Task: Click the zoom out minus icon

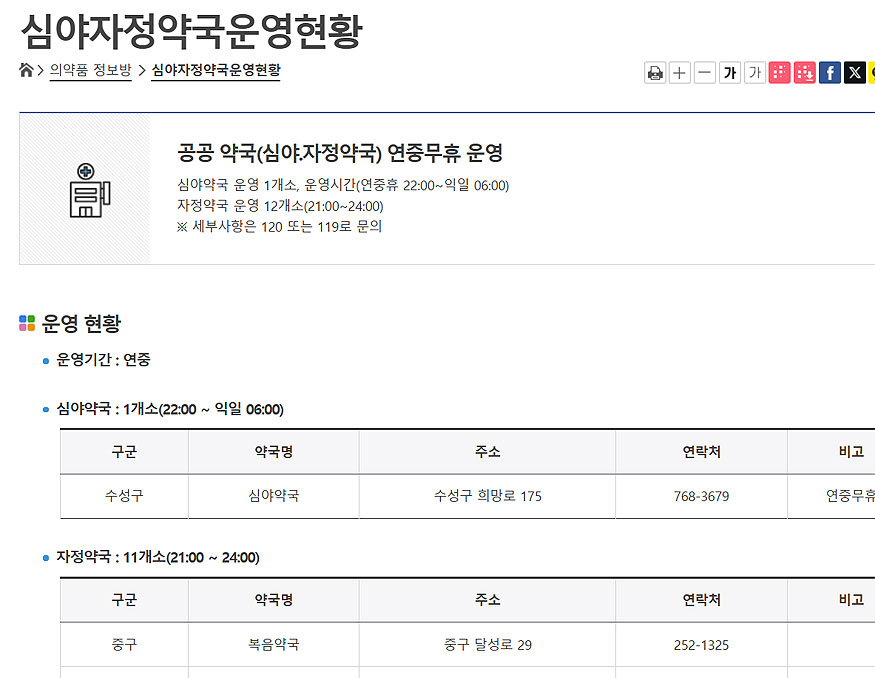Action: click(704, 72)
